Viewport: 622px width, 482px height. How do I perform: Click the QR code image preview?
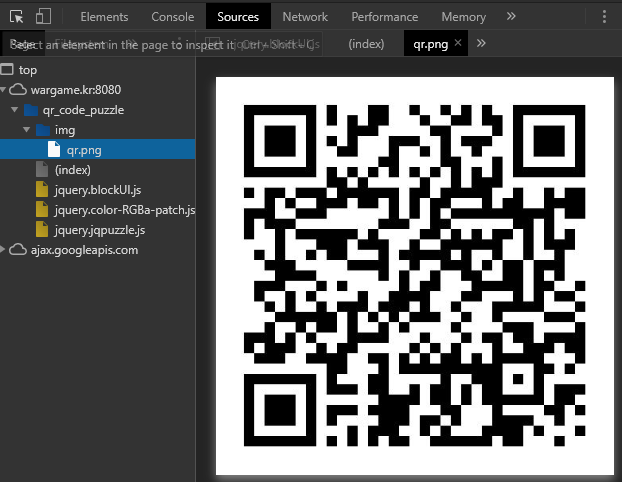click(x=415, y=276)
